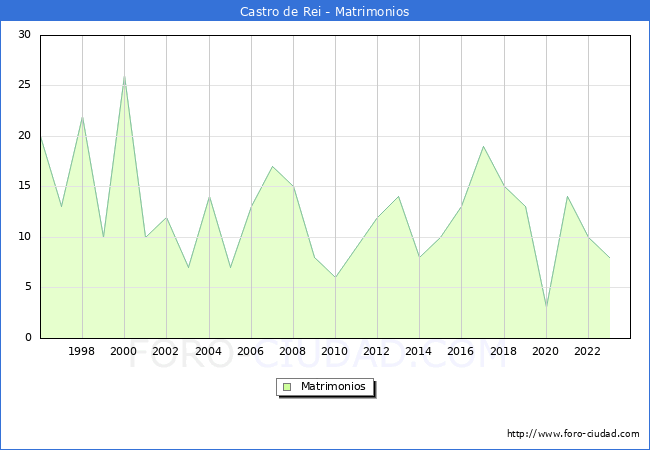Screen dimensions: 650x450
Task: Click the 20 y-axis label
Action: click(24, 135)
